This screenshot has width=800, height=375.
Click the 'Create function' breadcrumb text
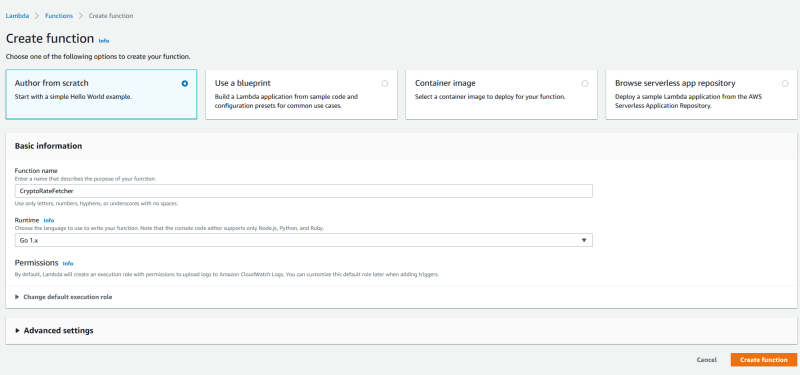(111, 16)
